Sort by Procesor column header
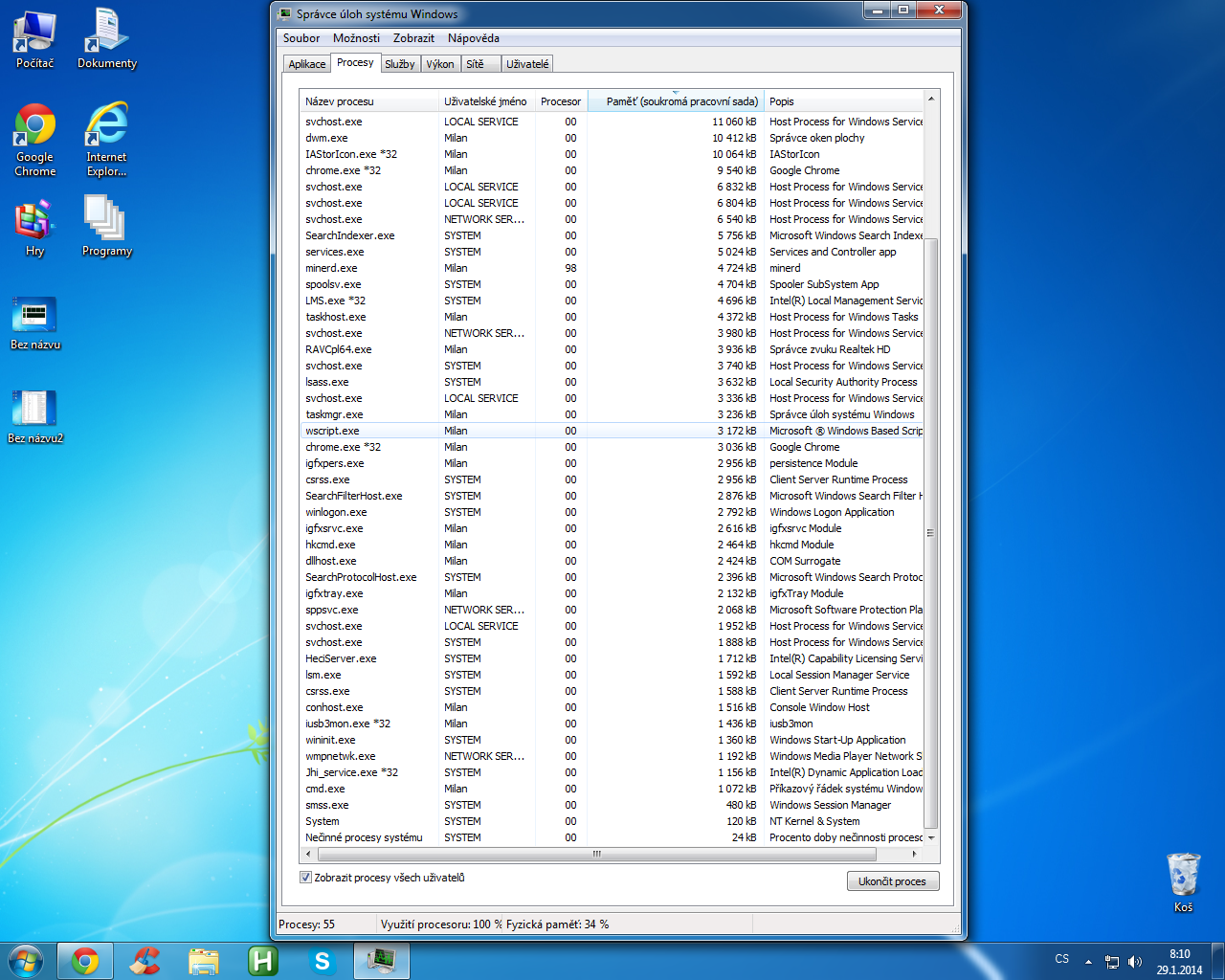Viewport: 1225px width, 980px height. click(x=561, y=101)
